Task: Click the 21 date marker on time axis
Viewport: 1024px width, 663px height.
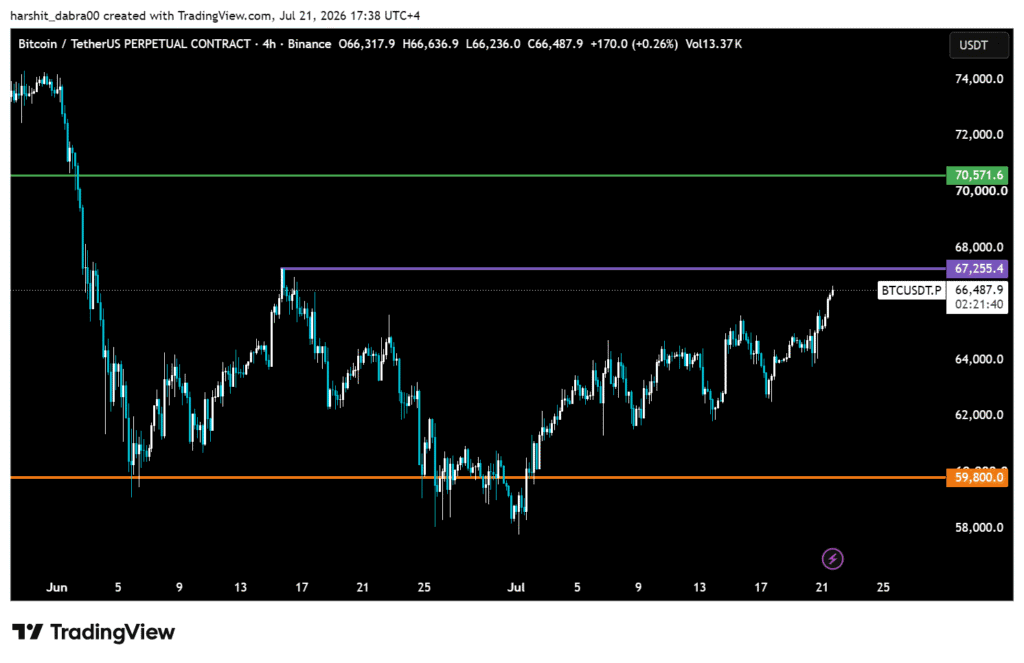Action: (822, 587)
